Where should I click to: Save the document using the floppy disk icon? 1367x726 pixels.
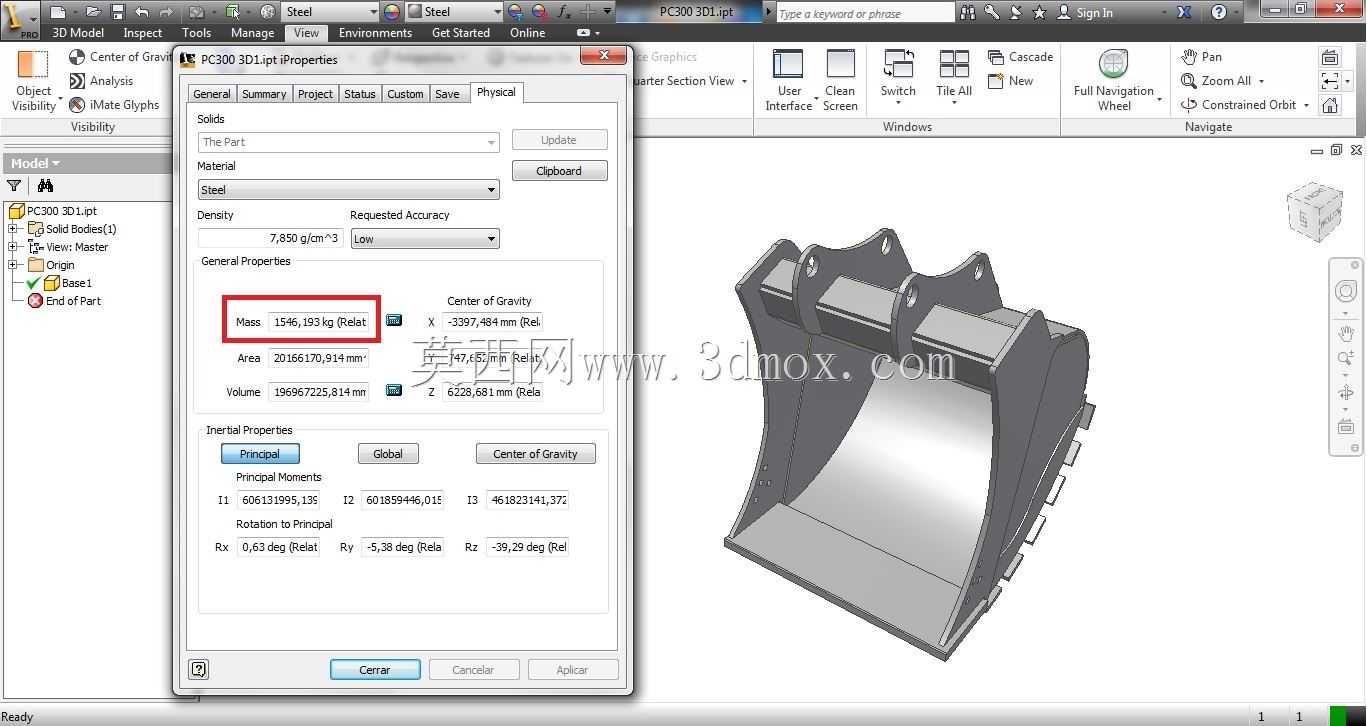click(118, 12)
